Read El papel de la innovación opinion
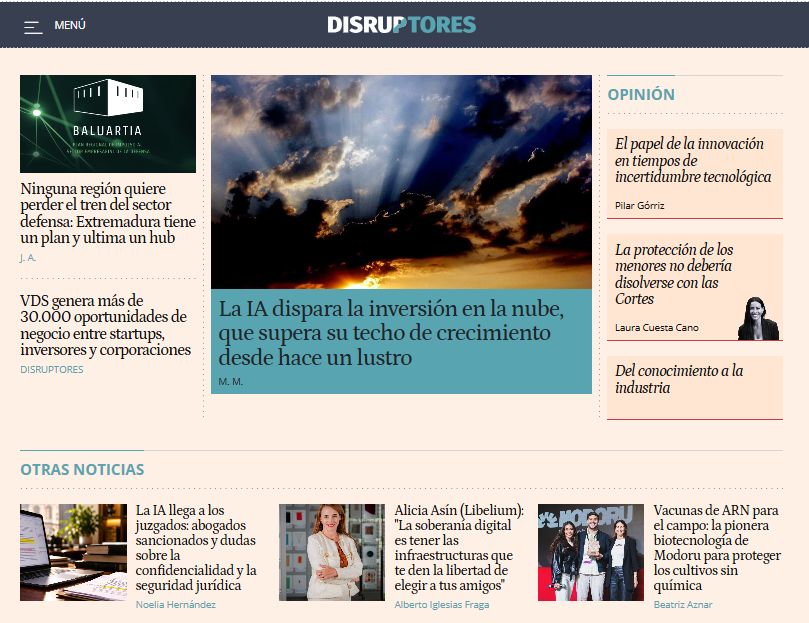The height and width of the screenshot is (623, 809). pyautogui.click(x=692, y=161)
